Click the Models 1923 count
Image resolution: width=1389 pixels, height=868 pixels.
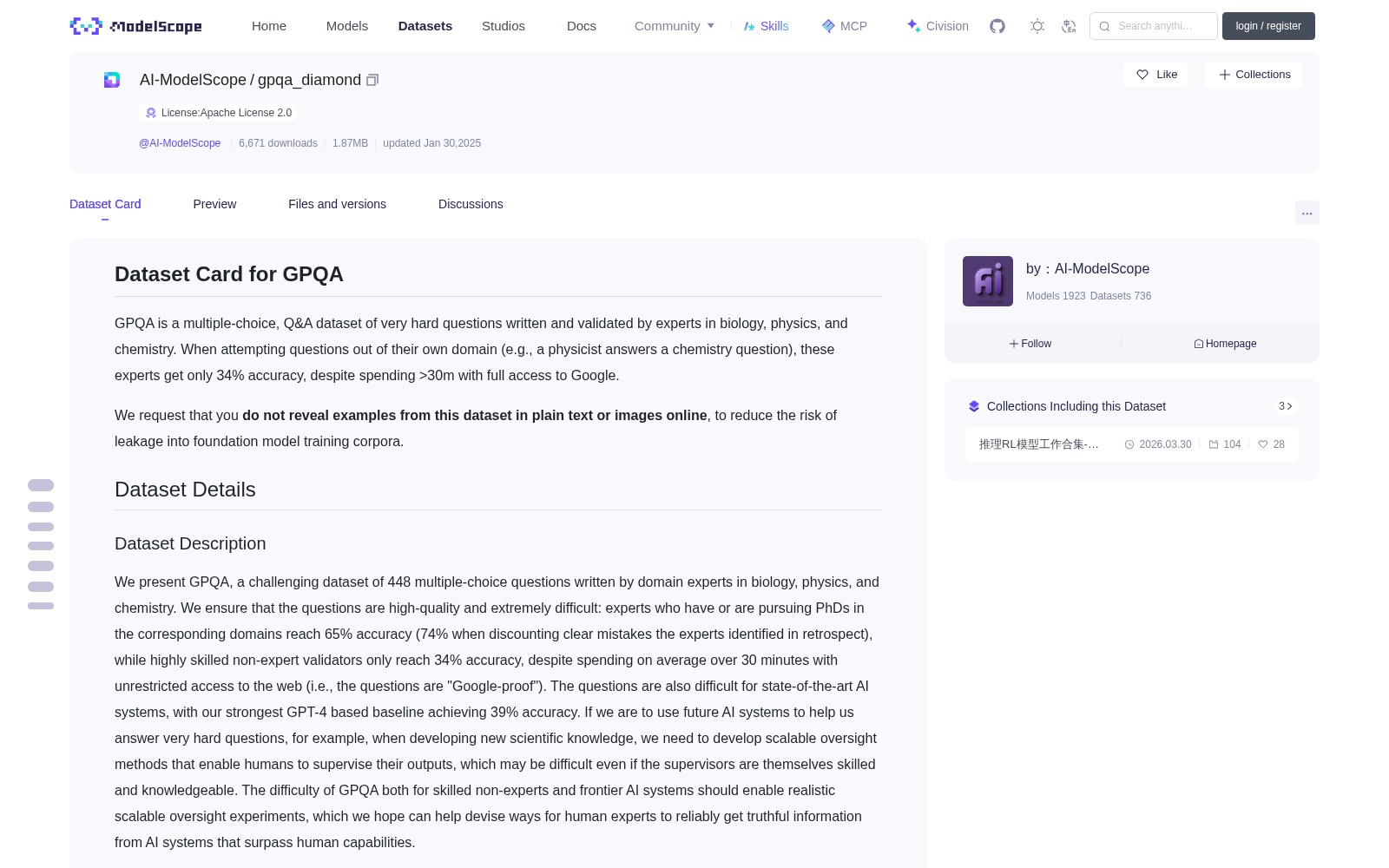[1056, 296]
